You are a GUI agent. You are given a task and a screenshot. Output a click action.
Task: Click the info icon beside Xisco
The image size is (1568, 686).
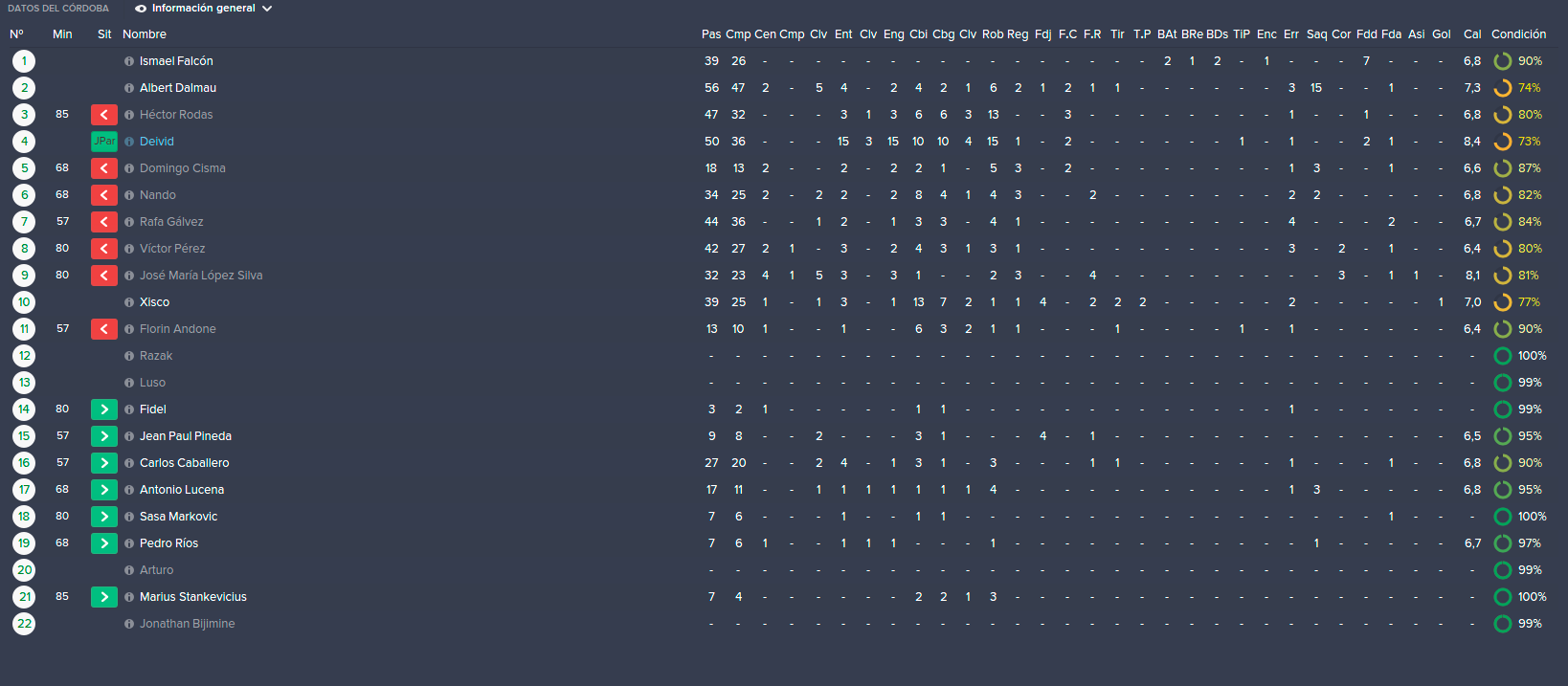click(129, 302)
